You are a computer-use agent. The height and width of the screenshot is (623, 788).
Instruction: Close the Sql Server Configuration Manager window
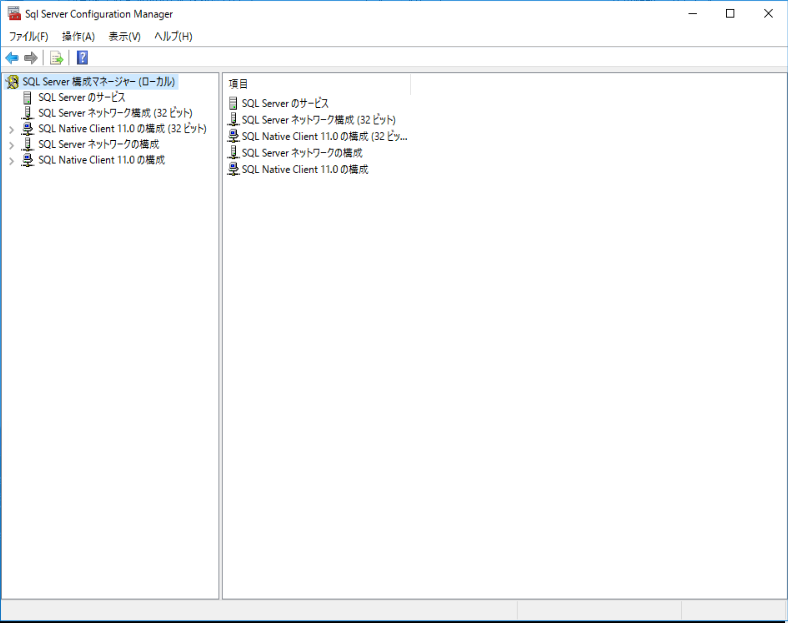click(x=768, y=14)
